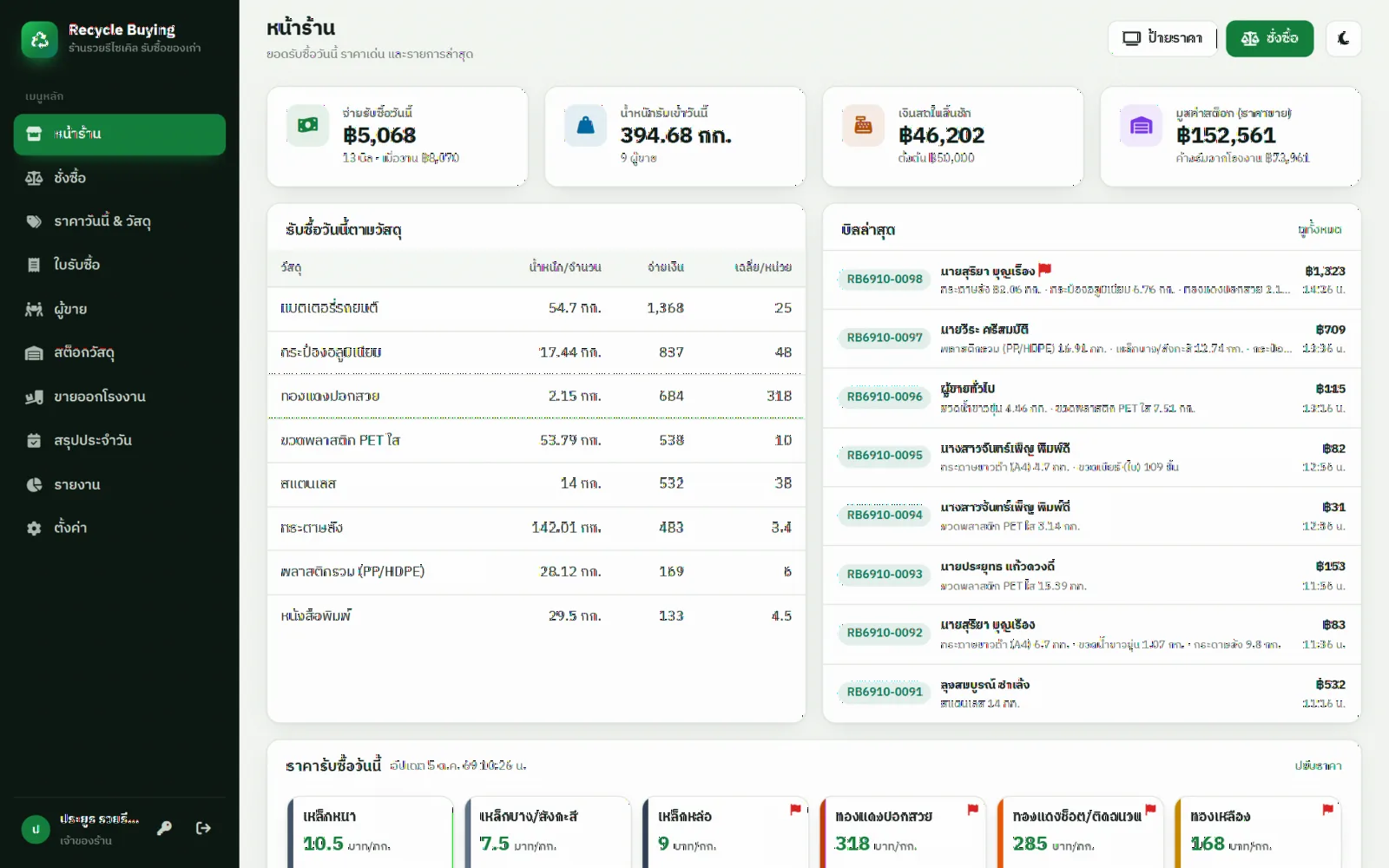
Task: Open the ป้ายราคา display button
Action: [1162, 38]
